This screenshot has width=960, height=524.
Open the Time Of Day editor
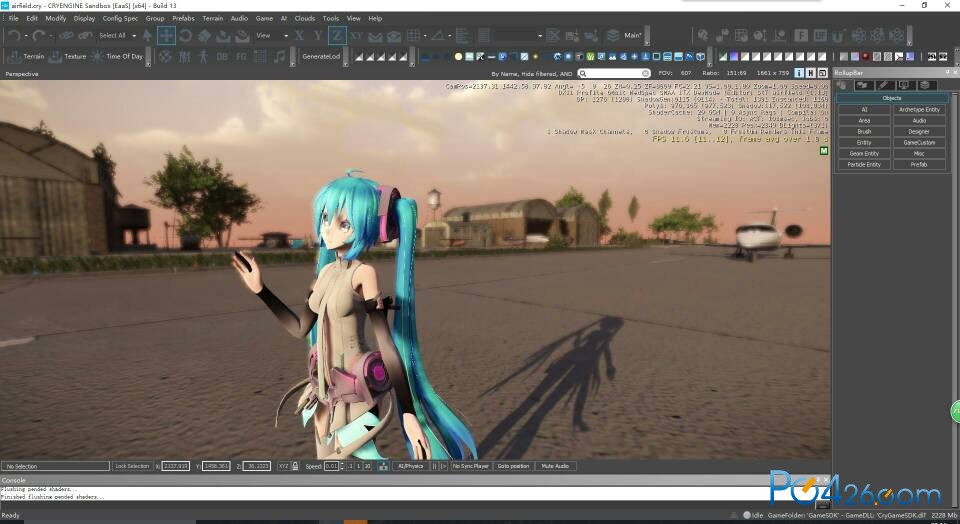click(118, 56)
